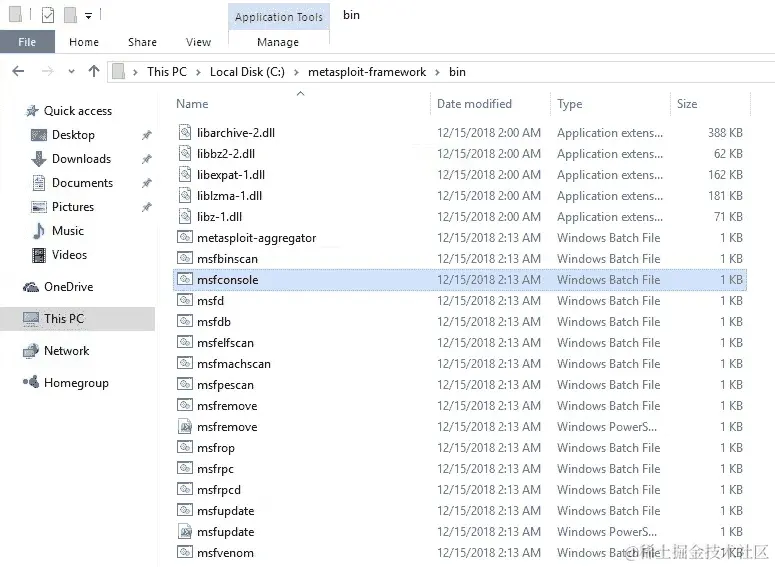Open Documents in the sidebar
Viewport: 775px width, 567px height.
click(x=83, y=182)
